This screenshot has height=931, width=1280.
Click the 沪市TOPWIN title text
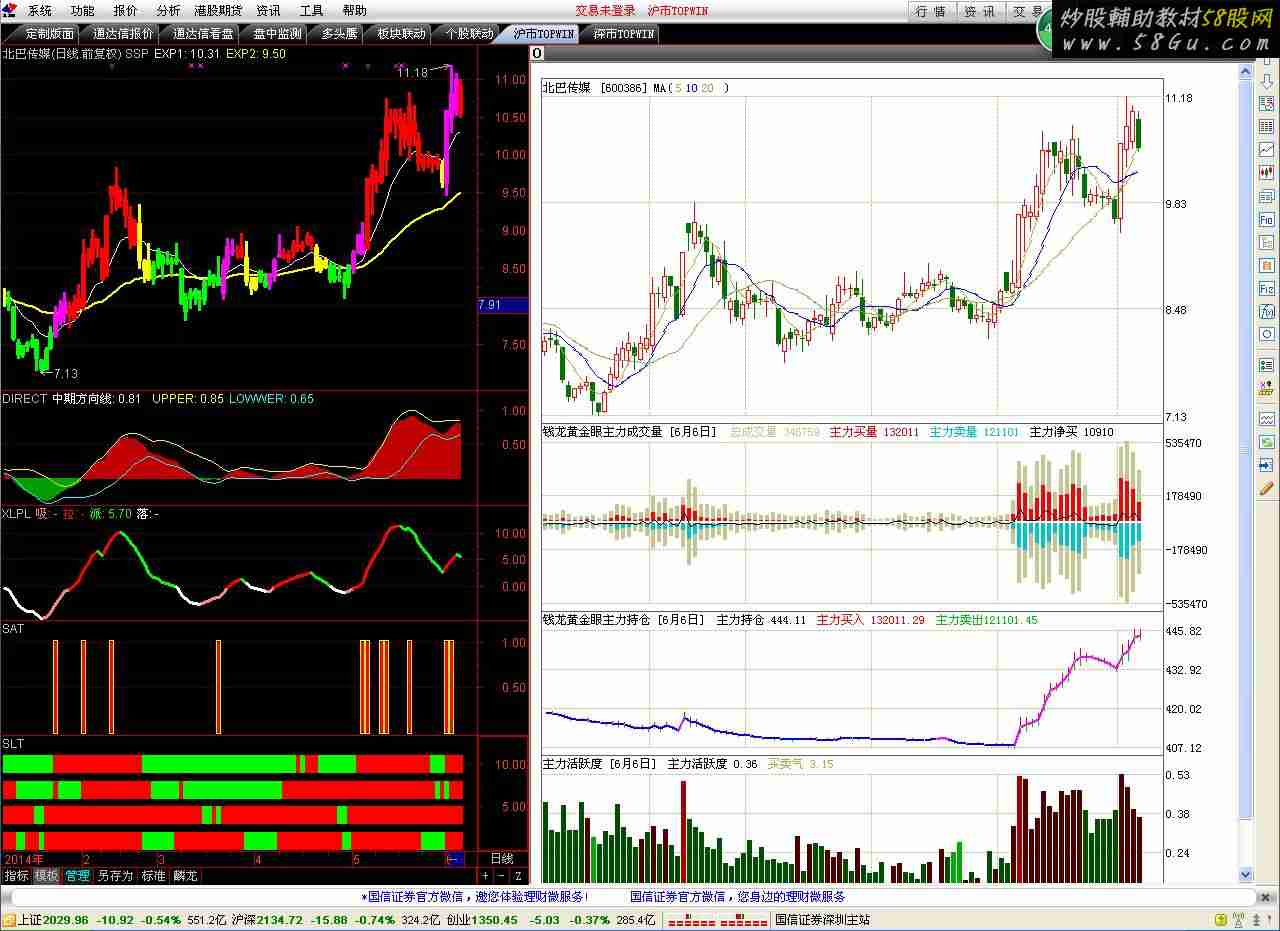(678, 11)
